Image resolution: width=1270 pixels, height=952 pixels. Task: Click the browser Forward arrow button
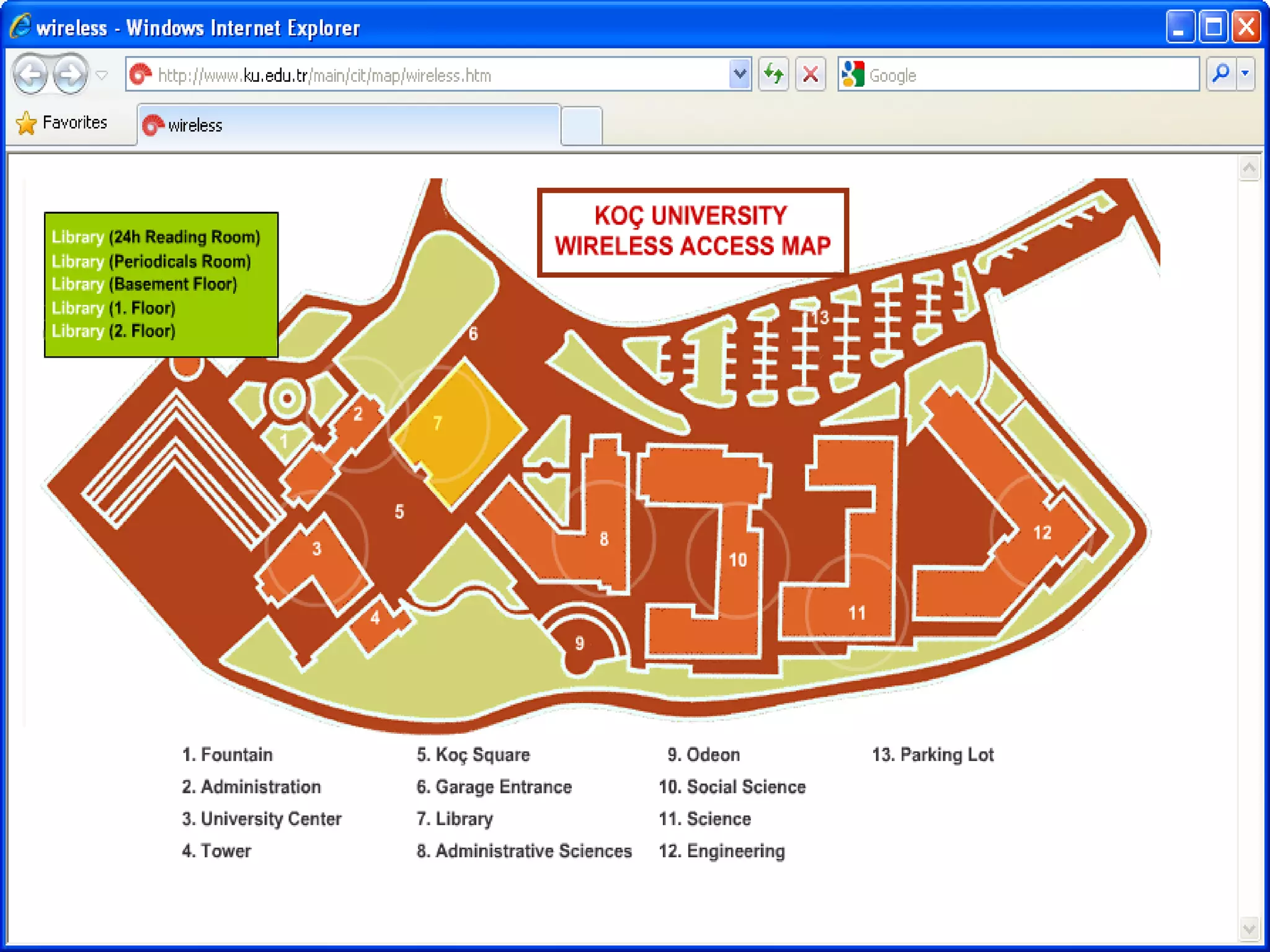click(x=69, y=75)
